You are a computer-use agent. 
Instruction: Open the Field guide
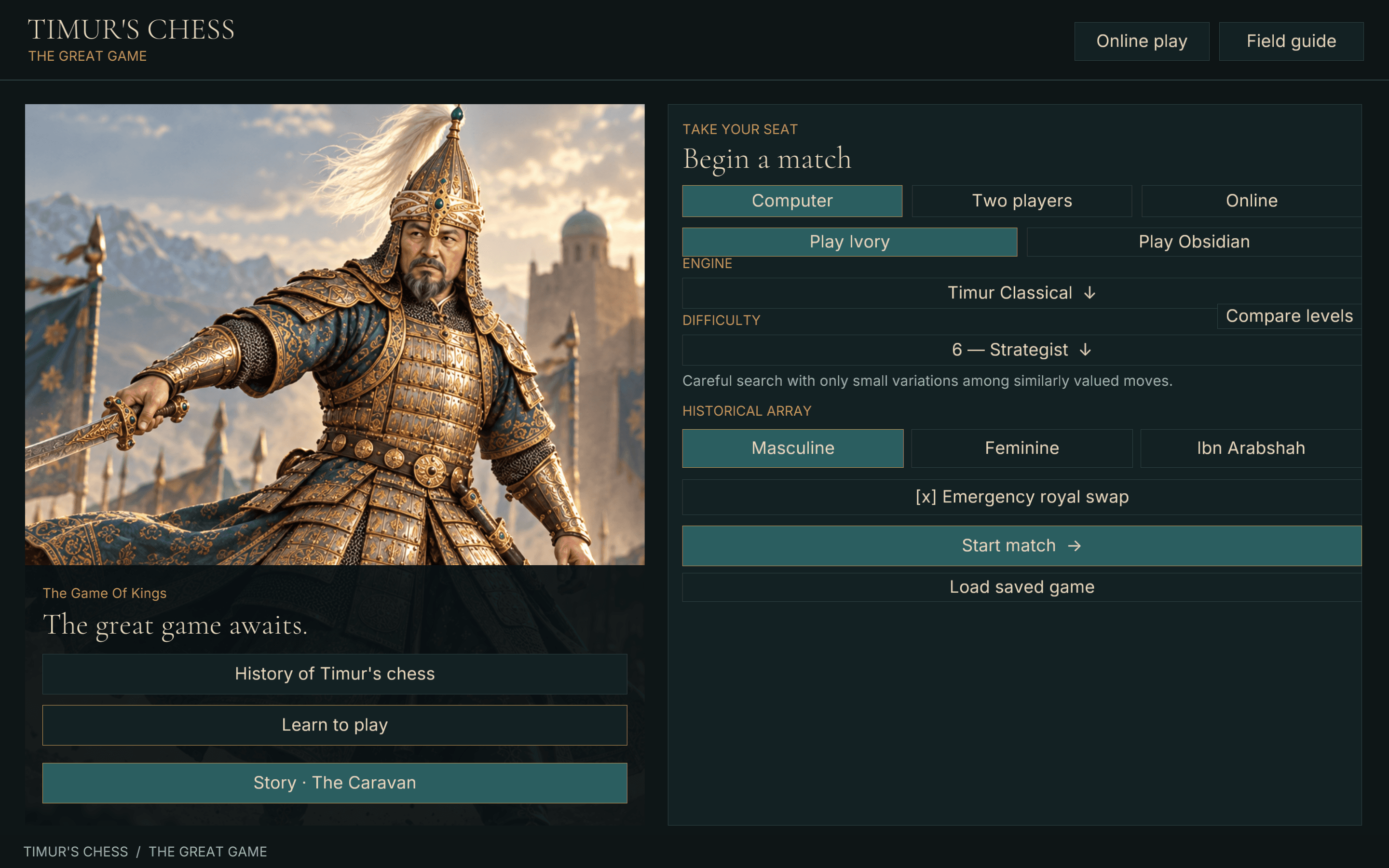[x=1291, y=41]
